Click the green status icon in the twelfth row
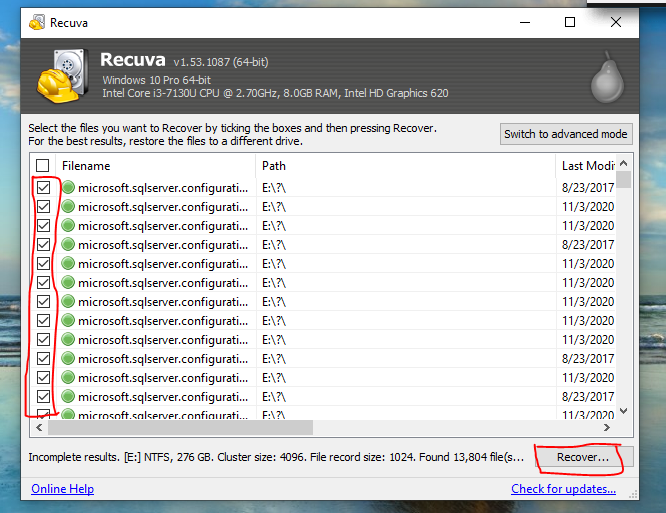This screenshot has width=666, height=513. click(x=68, y=396)
